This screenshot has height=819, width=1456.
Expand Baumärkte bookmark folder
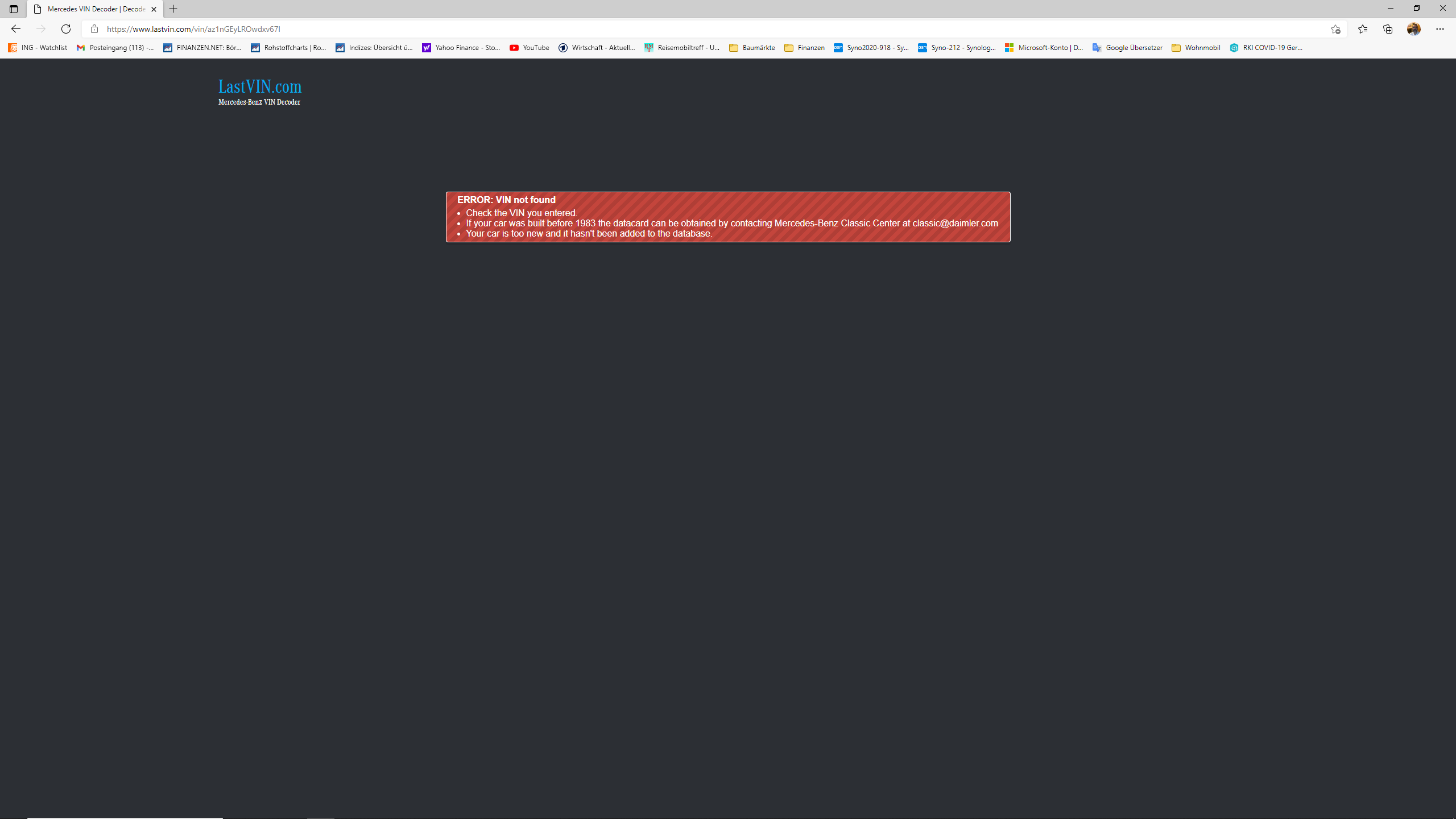752,48
